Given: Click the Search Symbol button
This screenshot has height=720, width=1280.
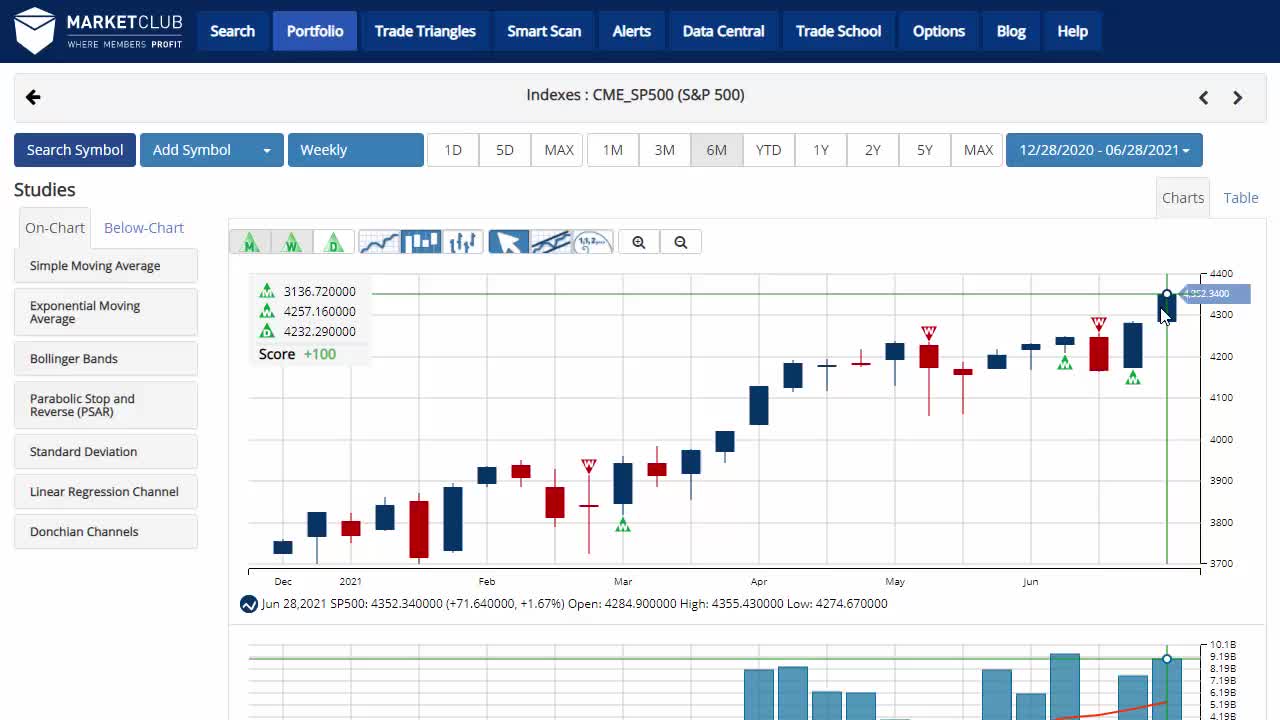Looking at the screenshot, I should pos(75,150).
